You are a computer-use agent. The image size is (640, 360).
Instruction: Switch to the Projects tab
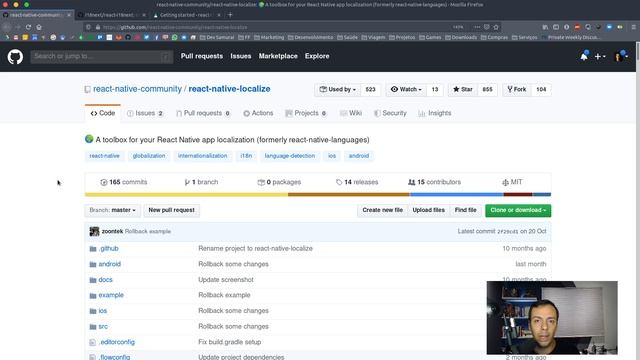306,113
